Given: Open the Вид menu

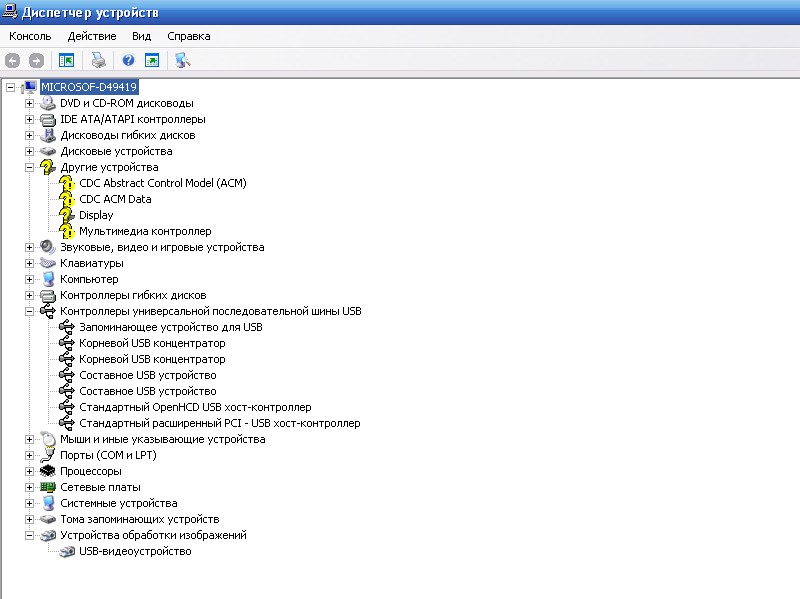Looking at the screenshot, I should coord(141,36).
